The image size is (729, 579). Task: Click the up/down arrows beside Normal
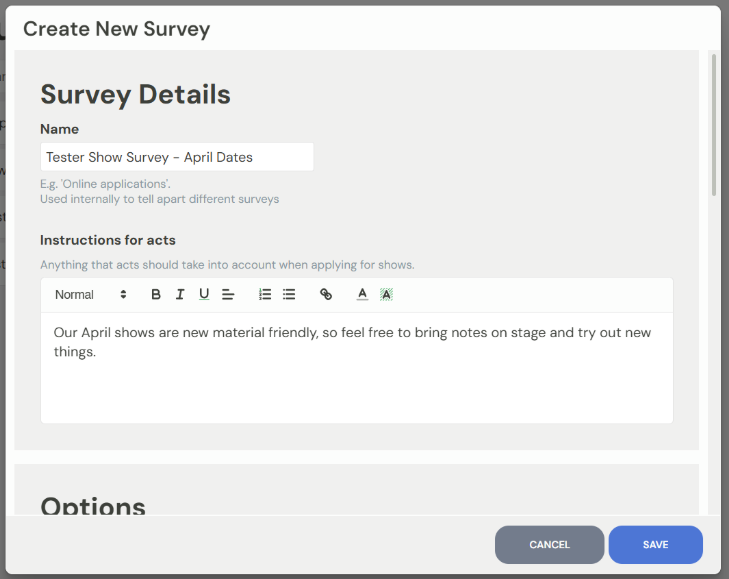(x=123, y=294)
